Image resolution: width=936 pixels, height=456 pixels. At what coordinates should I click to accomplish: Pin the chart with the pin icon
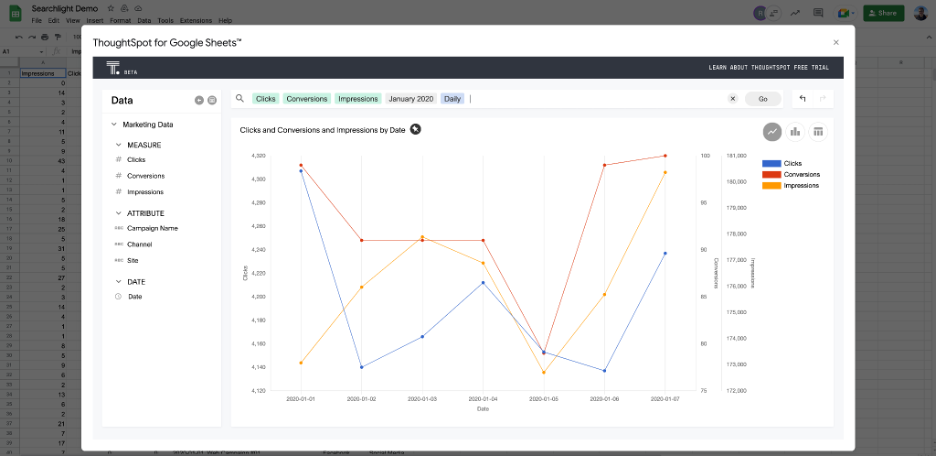[415, 129]
